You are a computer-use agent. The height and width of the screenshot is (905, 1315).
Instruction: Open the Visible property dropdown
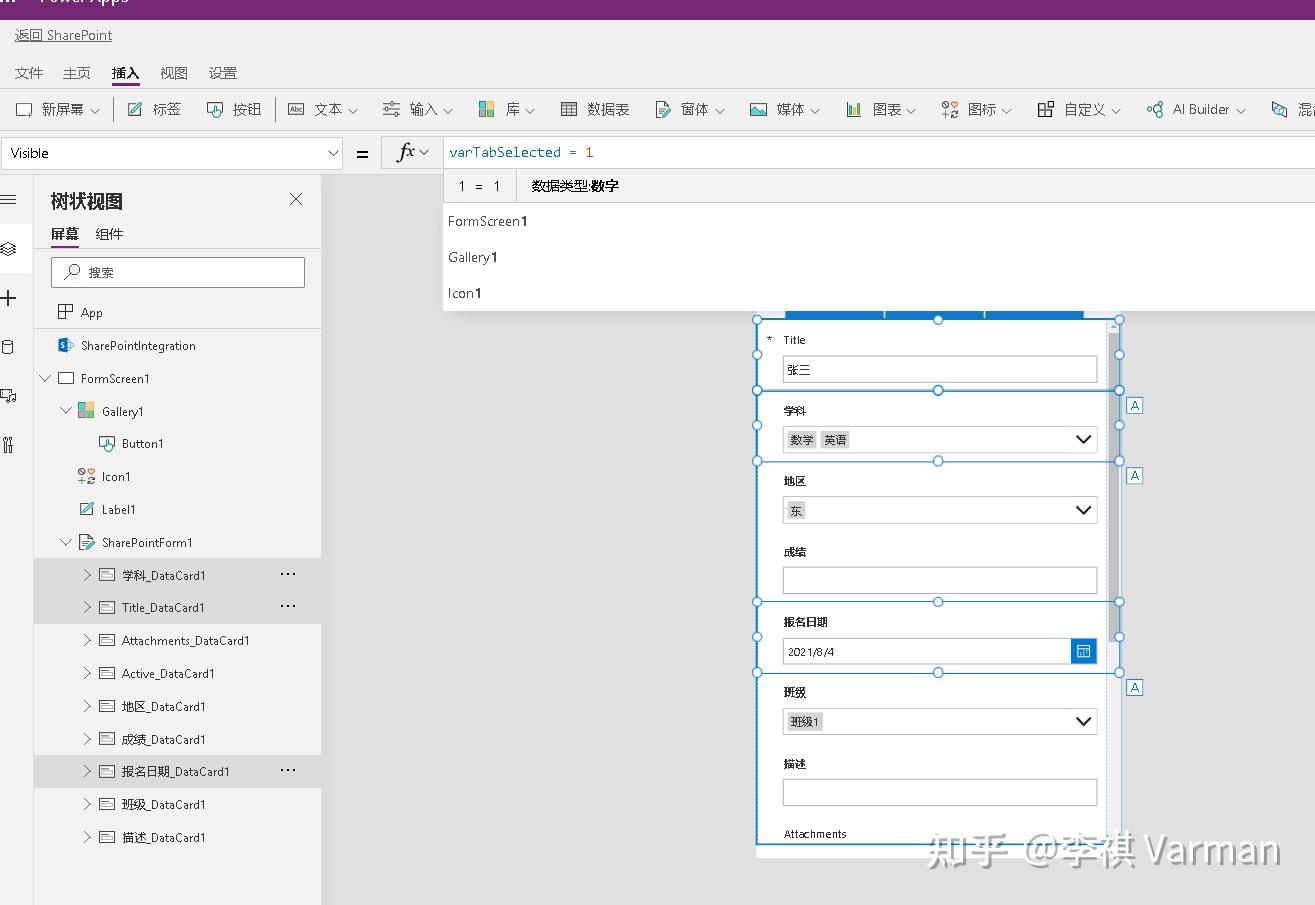(x=333, y=152)
